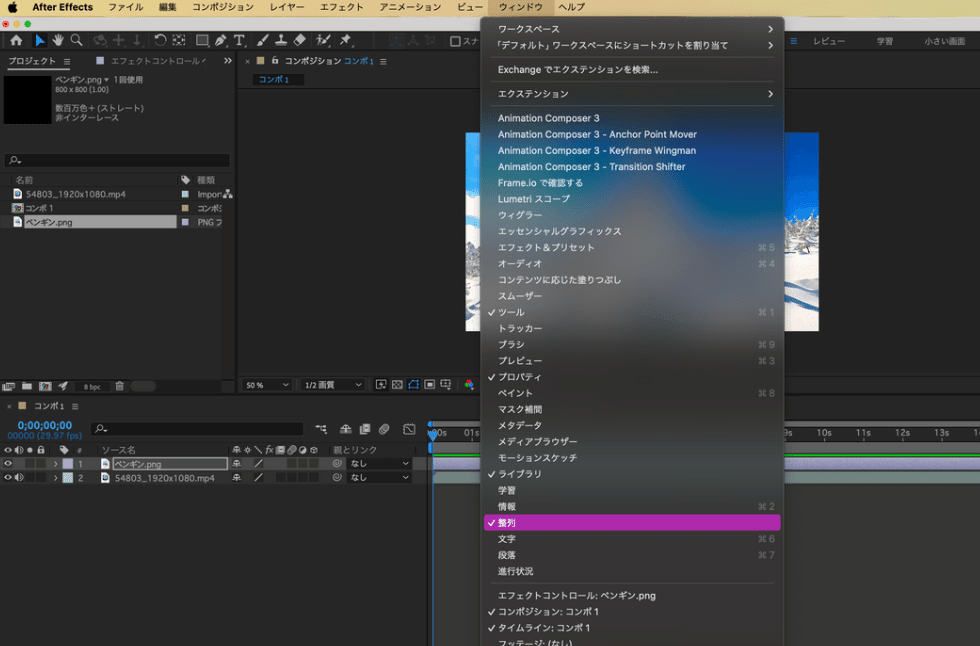The height and width of the screenshot is (646, 980).
Task: Click the new folder icon in Project panel
Action: 27,386
